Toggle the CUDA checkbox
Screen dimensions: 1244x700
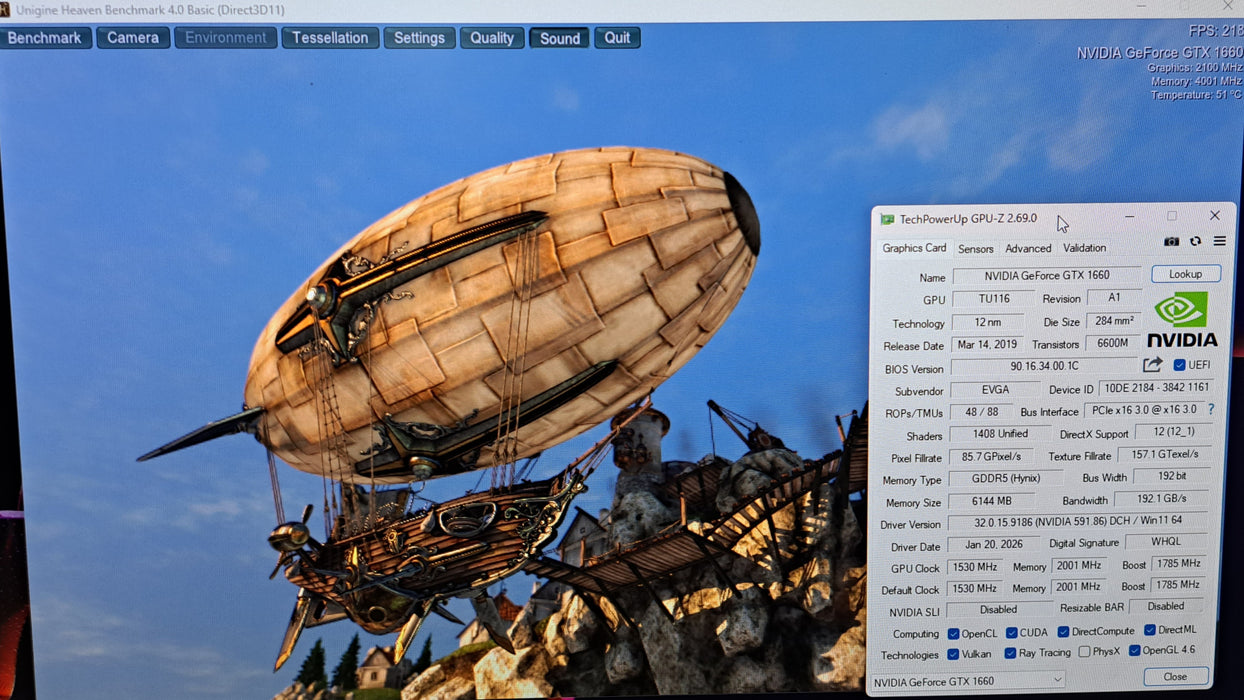click(x=1011, y=632)
